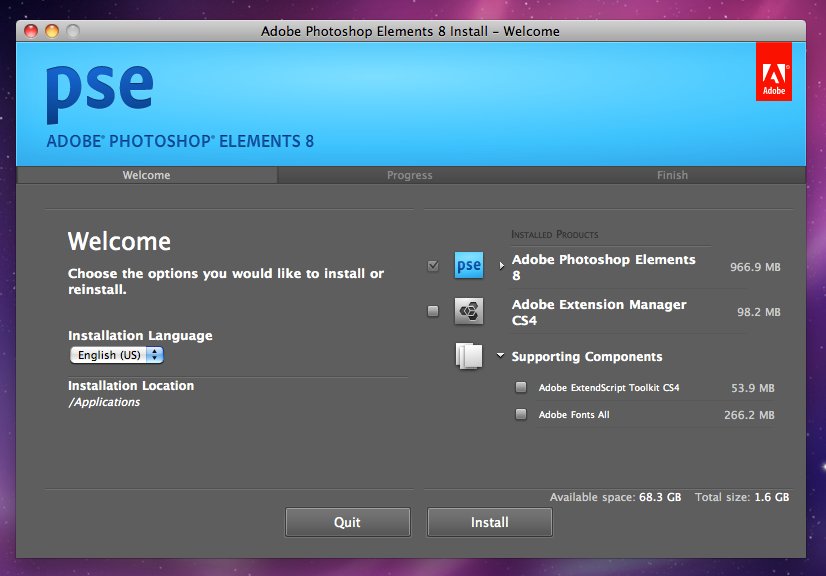Check the Adobe ExtendScript Toolkit CS4 box
This screenshot has width=826, height=576.
point(521,387)
